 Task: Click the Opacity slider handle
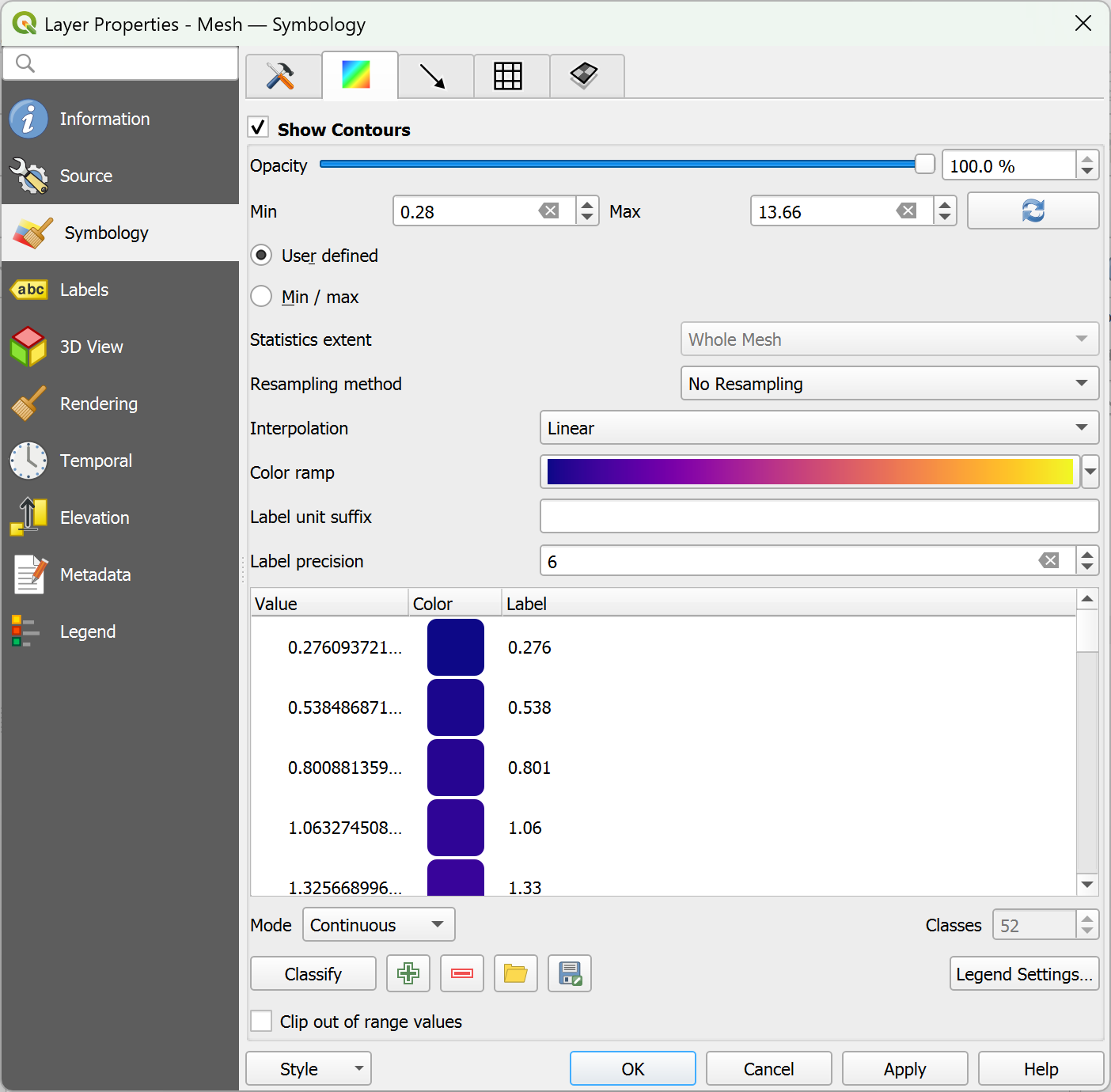[924, 165]
